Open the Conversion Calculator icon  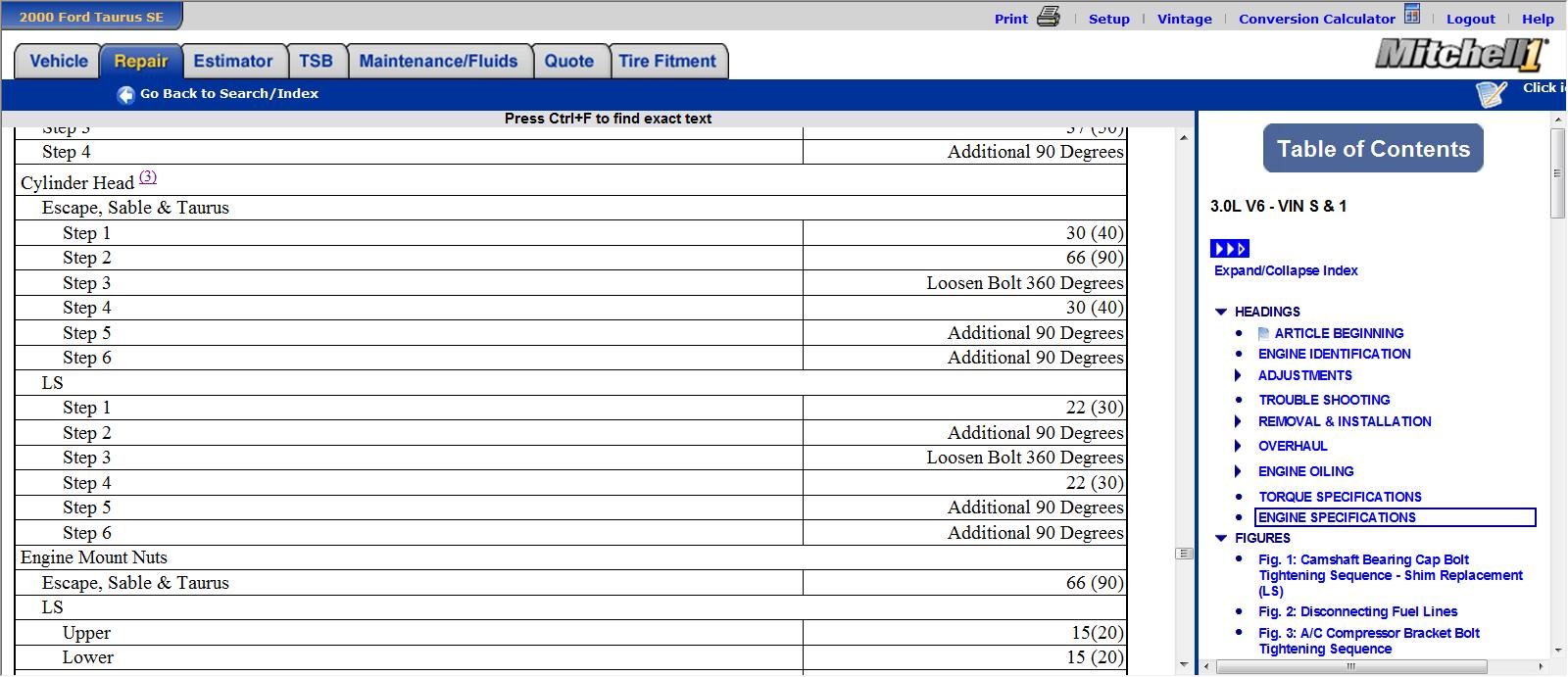(x=1412, y=14)
